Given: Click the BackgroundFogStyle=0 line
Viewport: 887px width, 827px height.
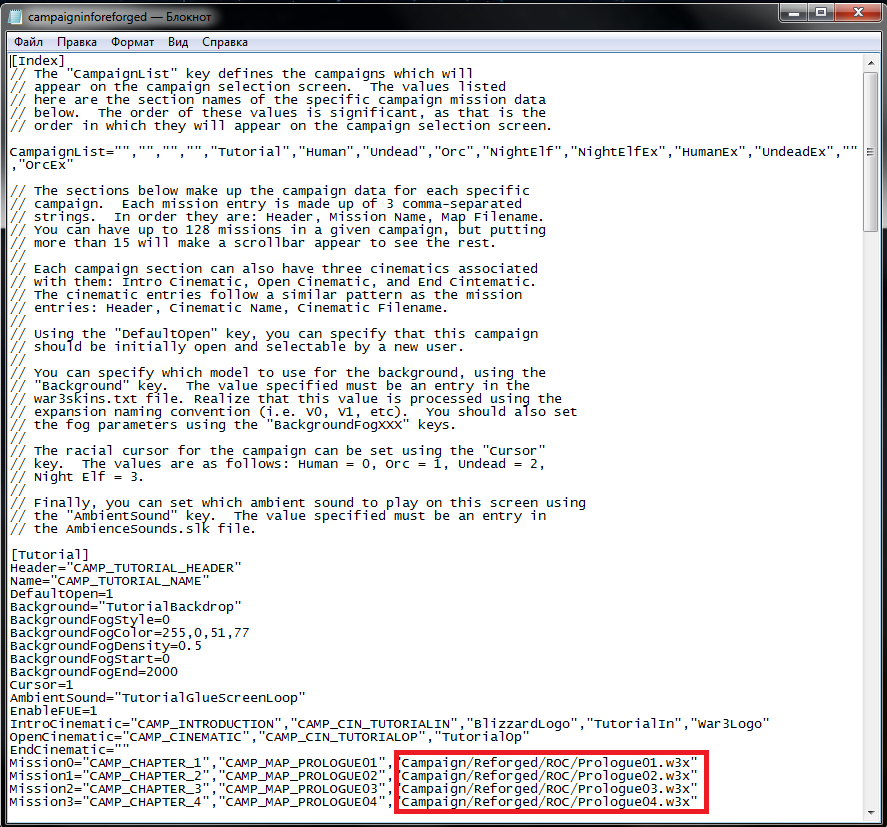Looking at the screenshot, I should 90,620.
